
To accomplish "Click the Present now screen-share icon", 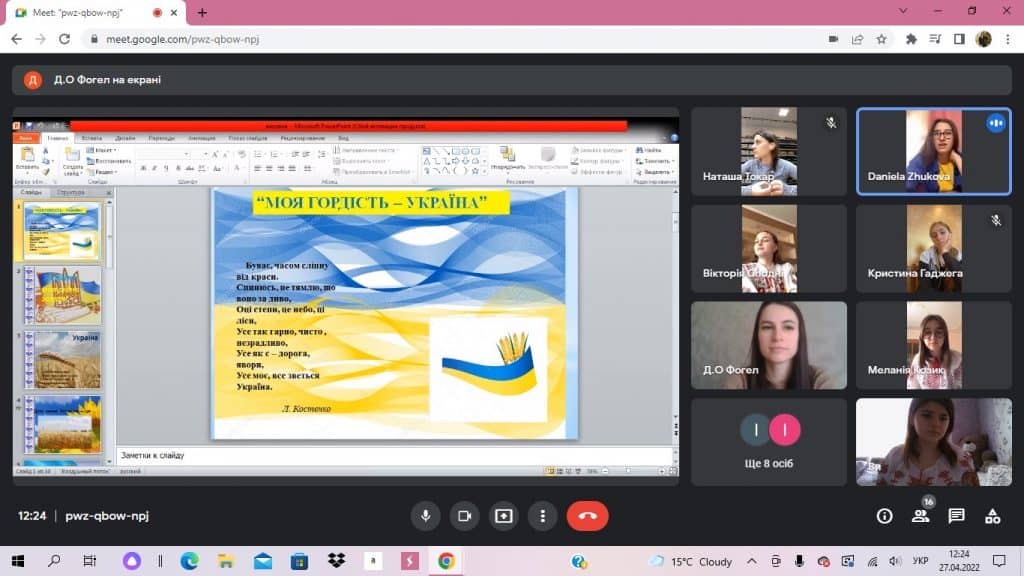I will click(x=503, y=516).
